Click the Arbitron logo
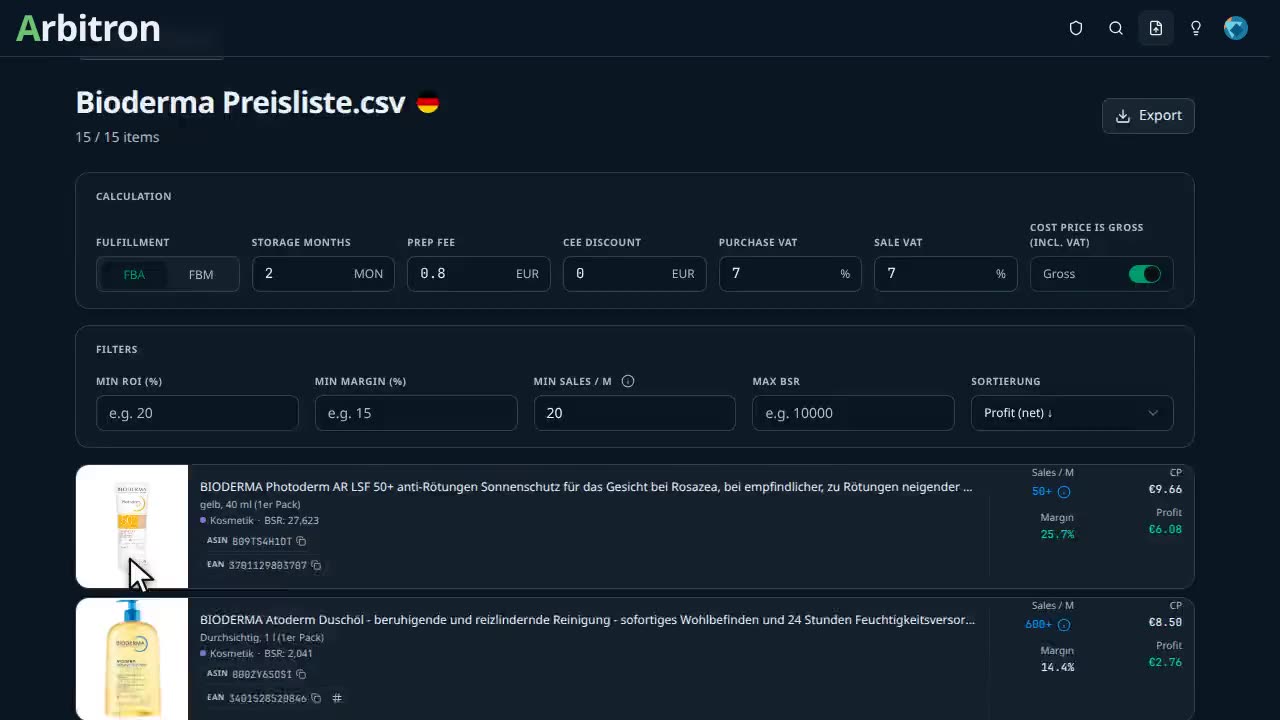1280x720 pixels. [x=88, y=28]
